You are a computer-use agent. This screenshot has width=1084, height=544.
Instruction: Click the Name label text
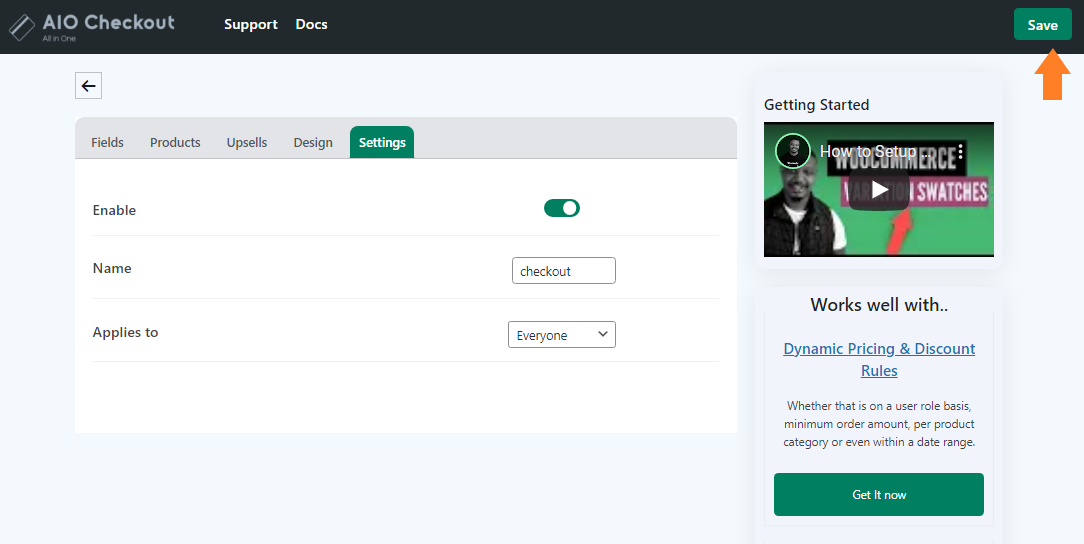point(112,268)
